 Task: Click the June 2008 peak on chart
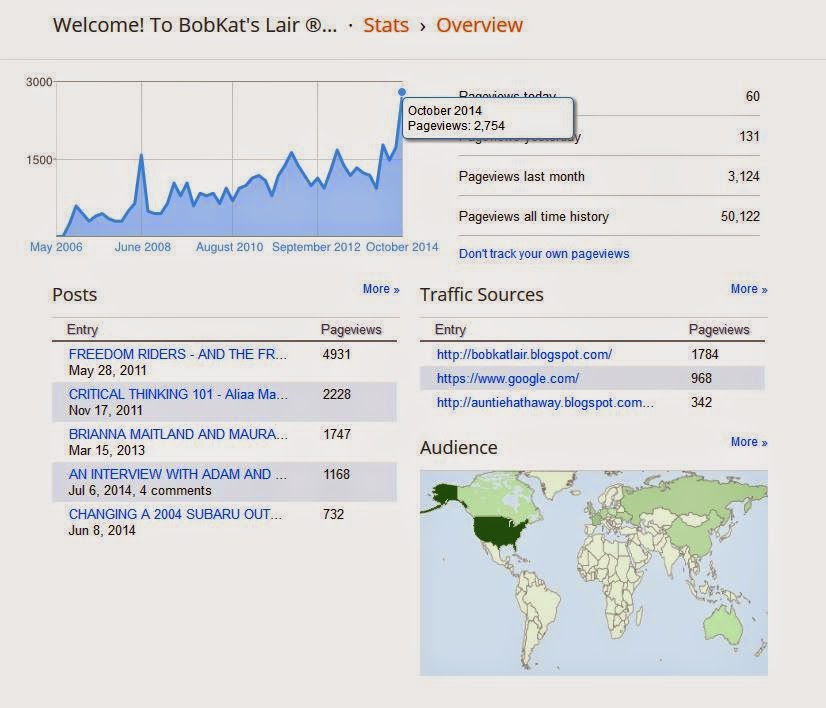[x=141, y=155]
